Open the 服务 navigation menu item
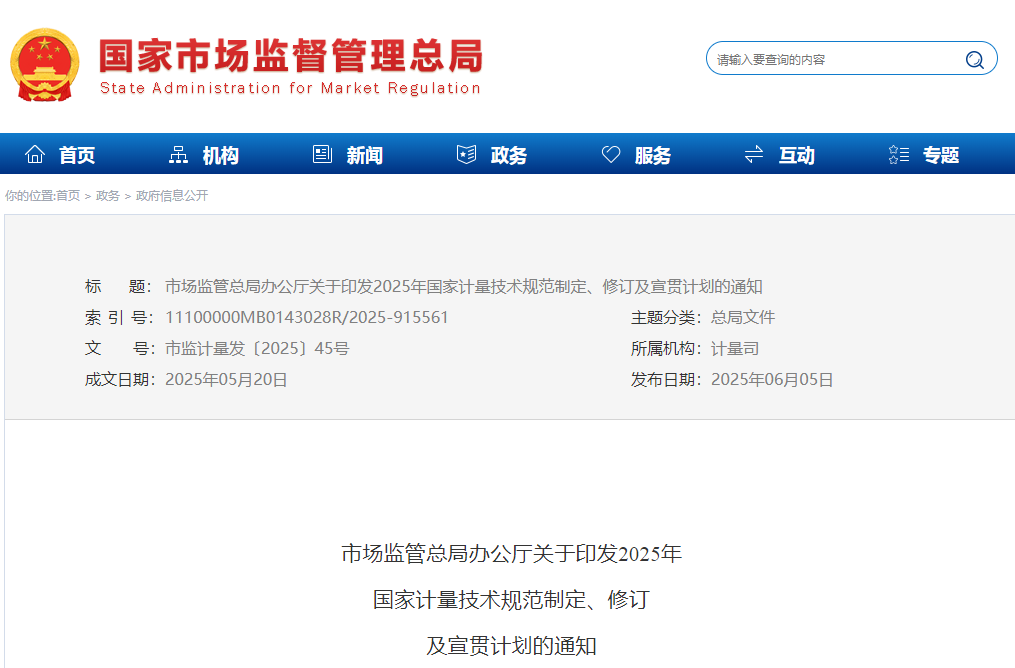This screenshot has width=1015, height=668. click(653, 155)
